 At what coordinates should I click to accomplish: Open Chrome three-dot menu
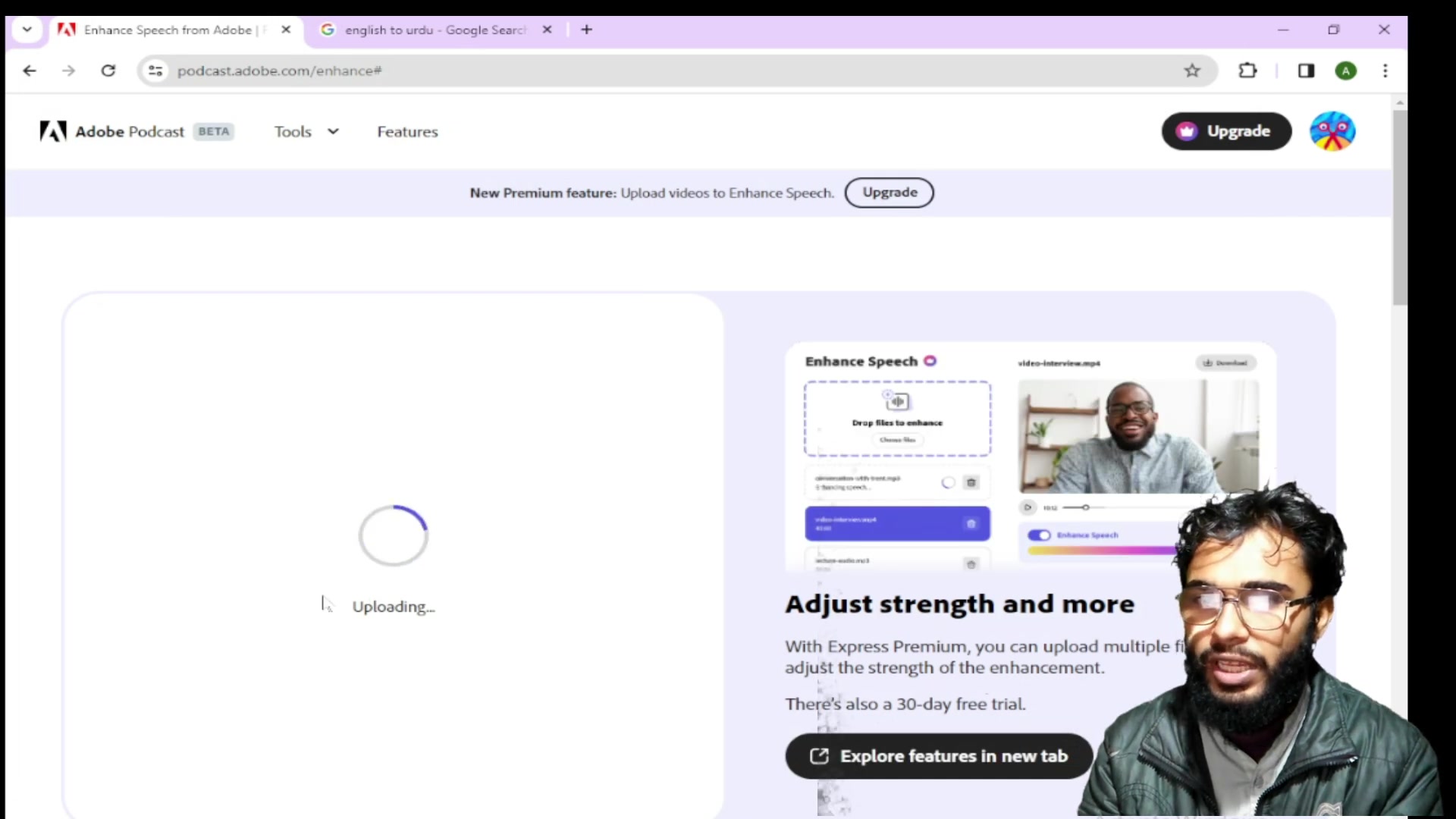[x=1385, y=71]
